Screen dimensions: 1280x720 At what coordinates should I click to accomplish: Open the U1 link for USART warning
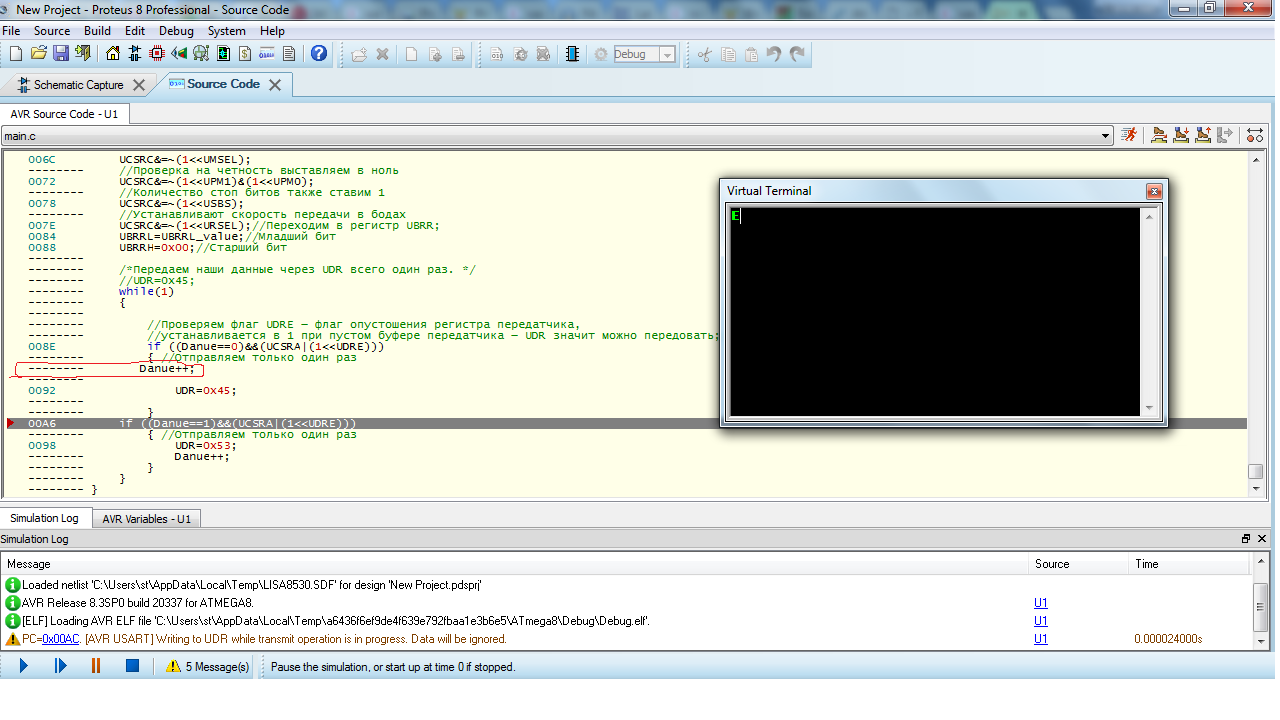coord(1041,639)
